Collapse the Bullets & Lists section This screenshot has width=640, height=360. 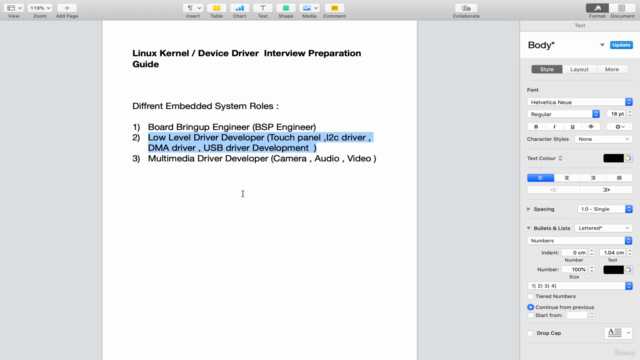(529, 228)
